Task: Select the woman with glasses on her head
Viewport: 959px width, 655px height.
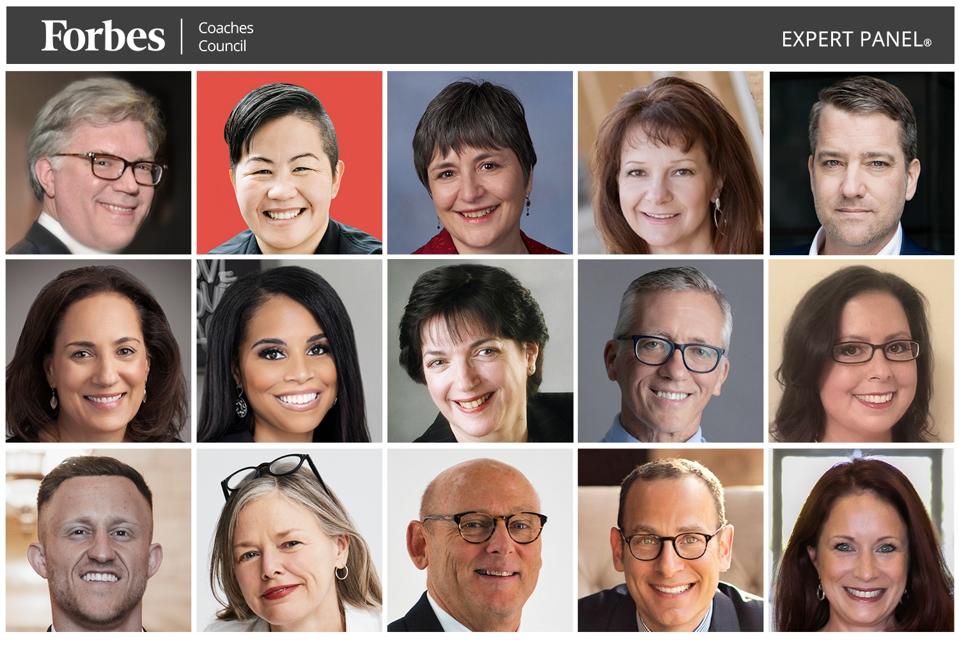Action: 289,541
